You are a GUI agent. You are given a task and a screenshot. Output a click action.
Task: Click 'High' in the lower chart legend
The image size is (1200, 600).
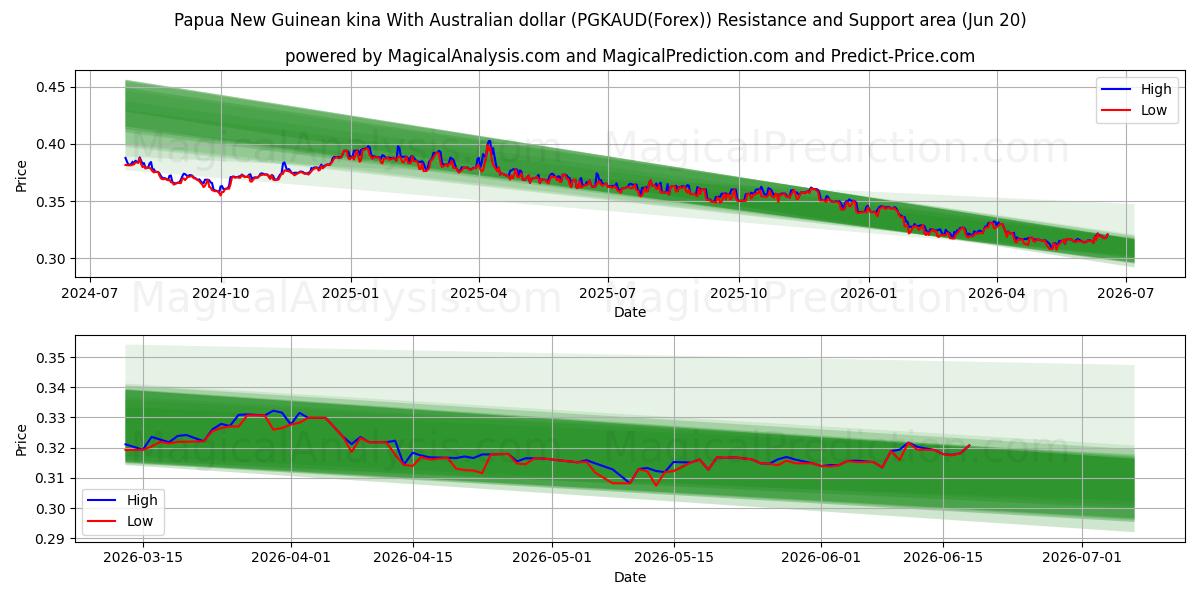(142, 500)
